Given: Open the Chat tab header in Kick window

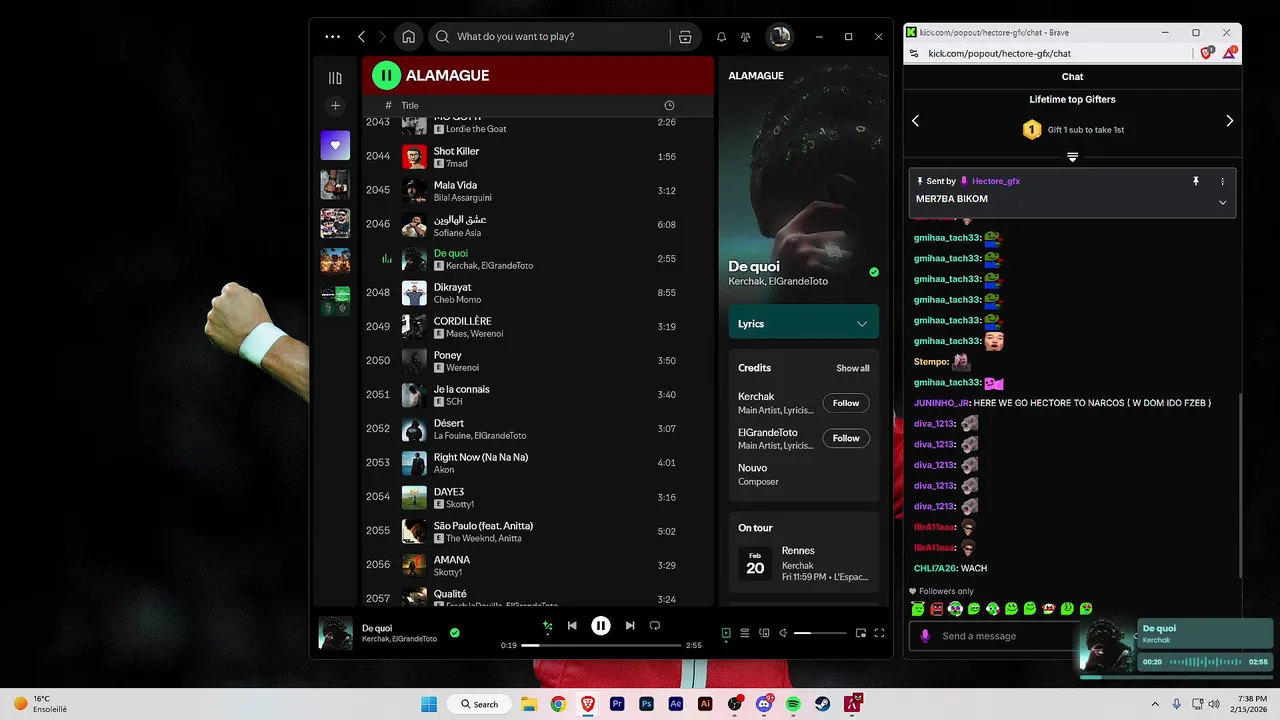Looking at the screenshot, I should pyautogui.click(x=1072, y=76).
